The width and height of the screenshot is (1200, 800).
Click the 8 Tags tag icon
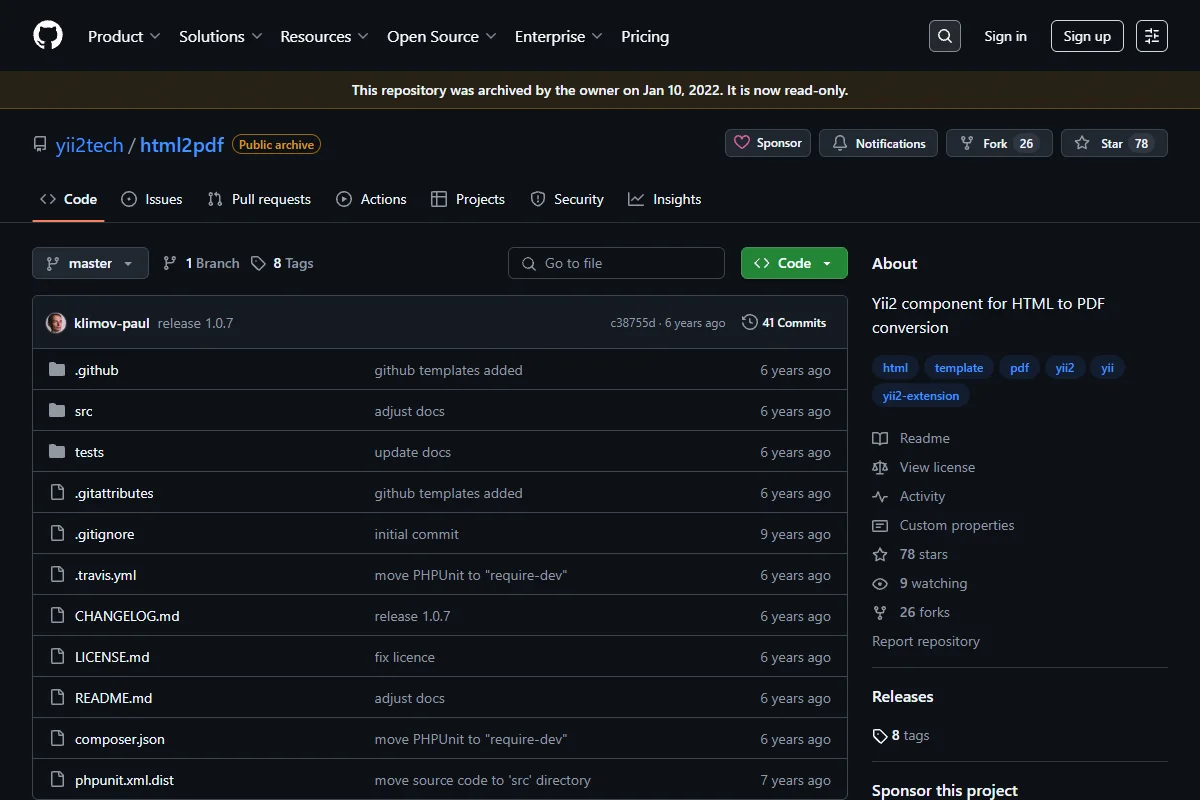pos(258,263)
